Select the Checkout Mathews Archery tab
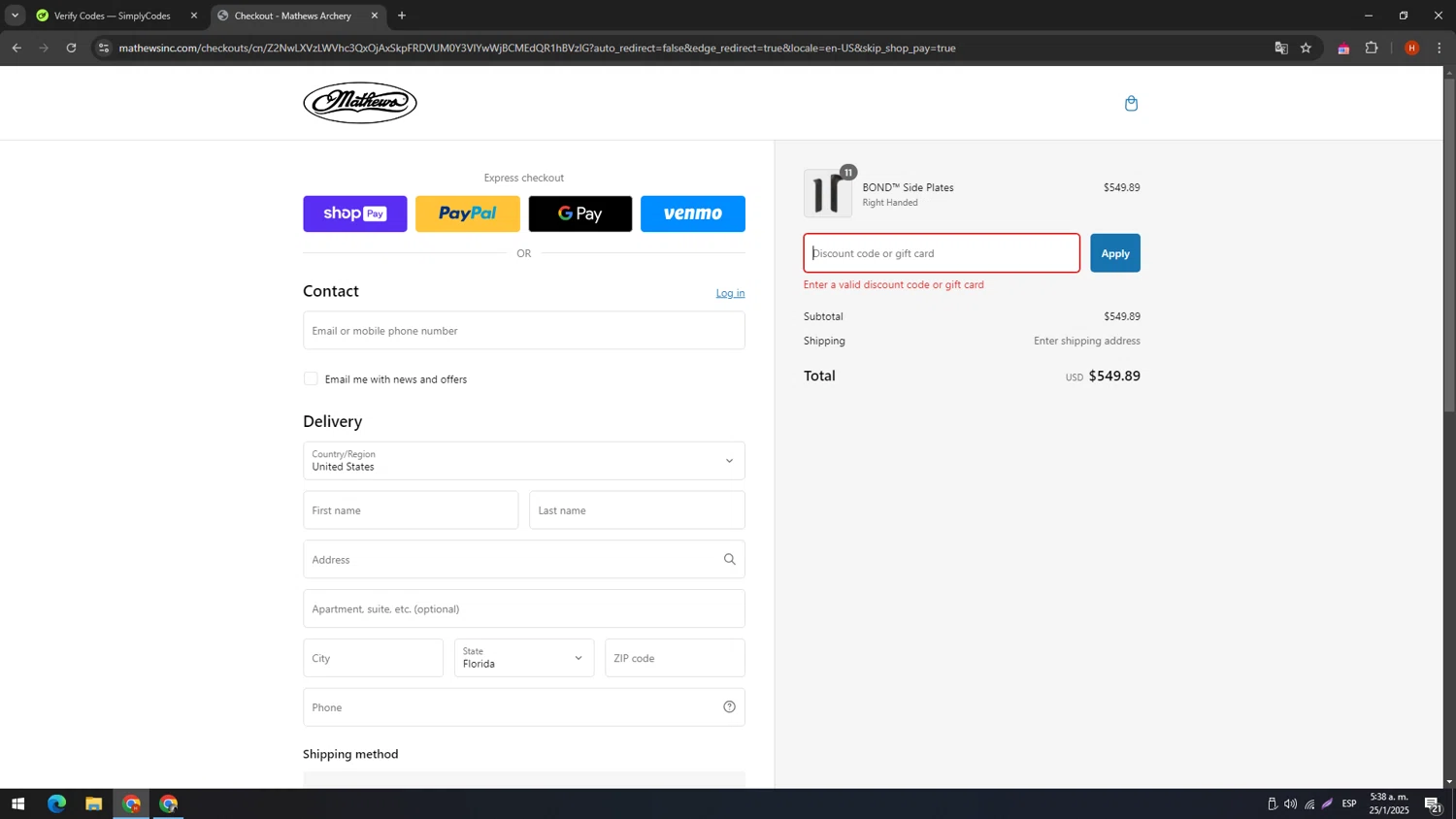This screenshot has height=819, width=1456. click(x=297, y=16)
